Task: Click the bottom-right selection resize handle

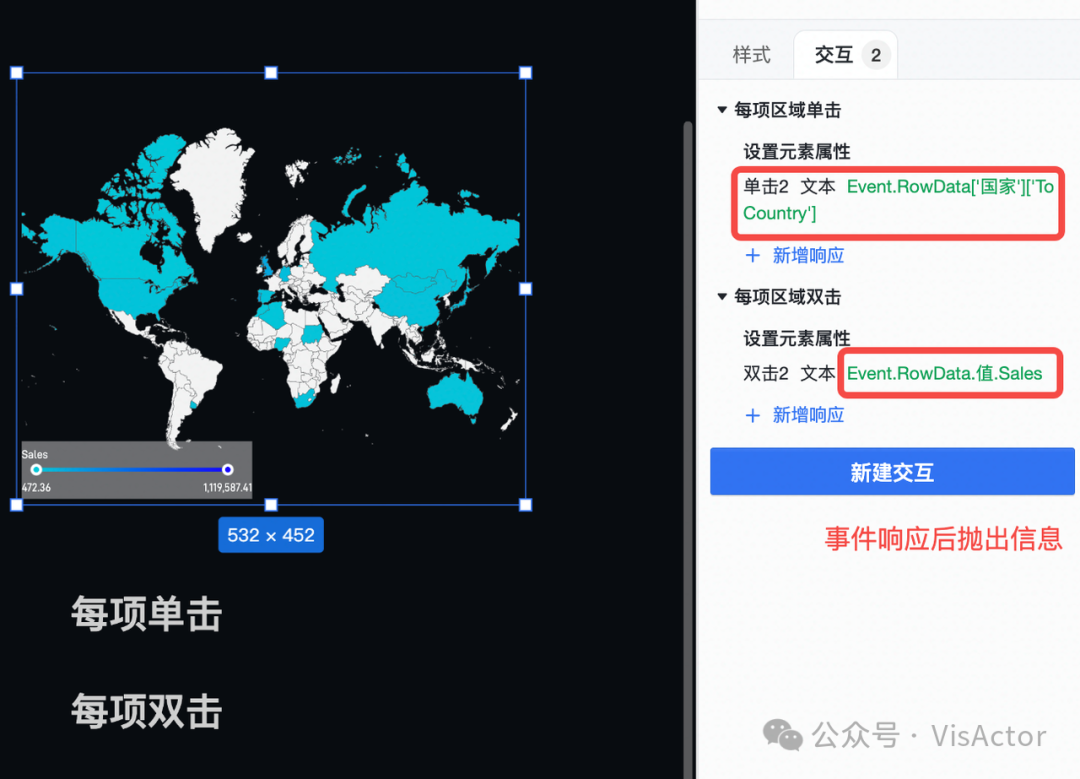Action: coord(526,505)
